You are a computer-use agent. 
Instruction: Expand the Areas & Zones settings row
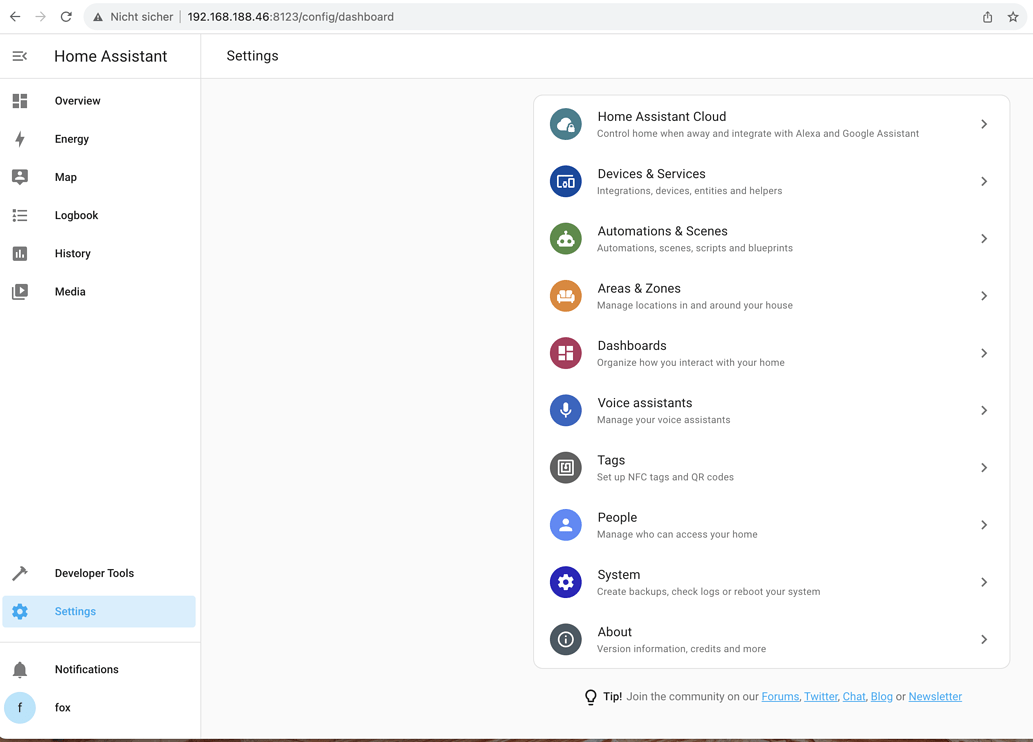click(x=772, y=295)
